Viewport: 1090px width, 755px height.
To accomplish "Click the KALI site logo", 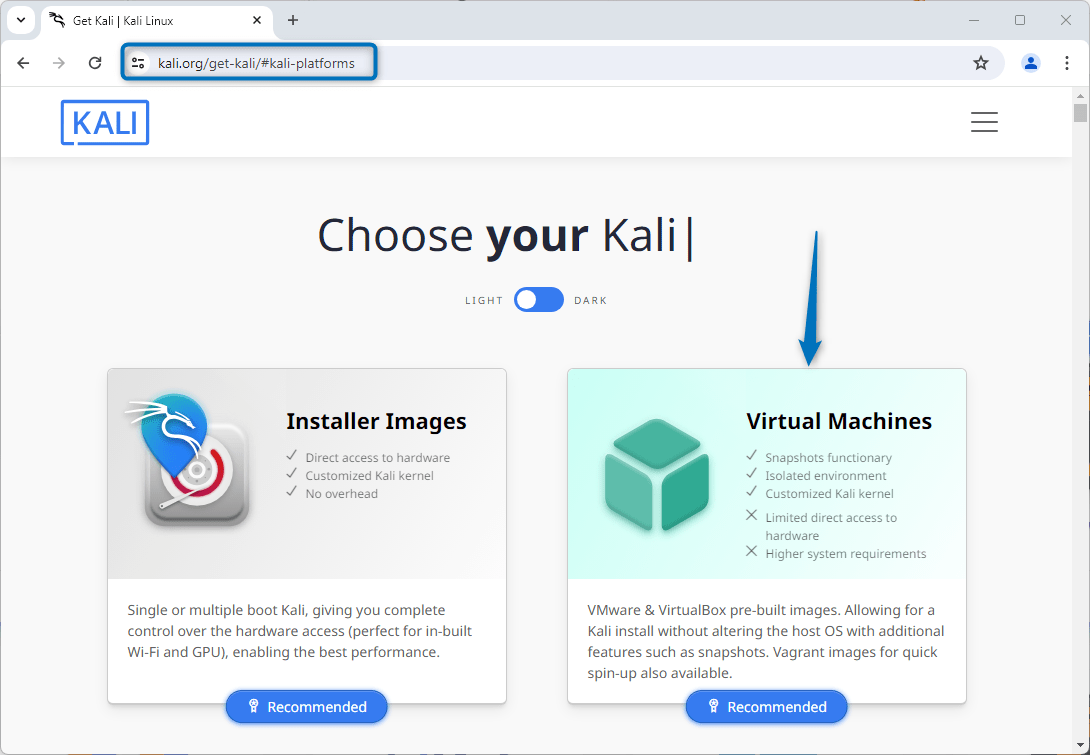I will point(104,122).
